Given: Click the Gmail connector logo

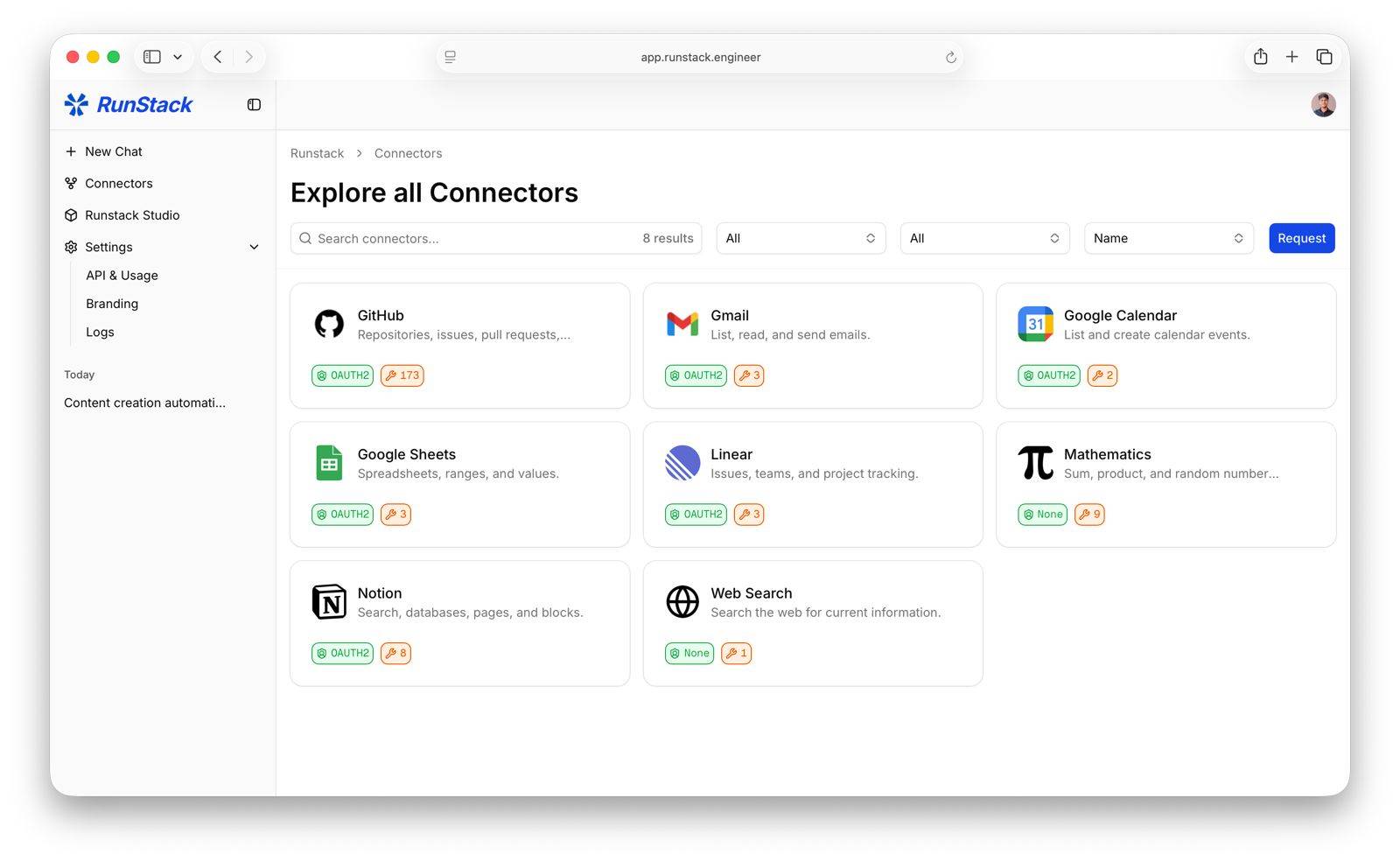Looking at the screenshot, I should pyautogui.click(x=682, y=324).
